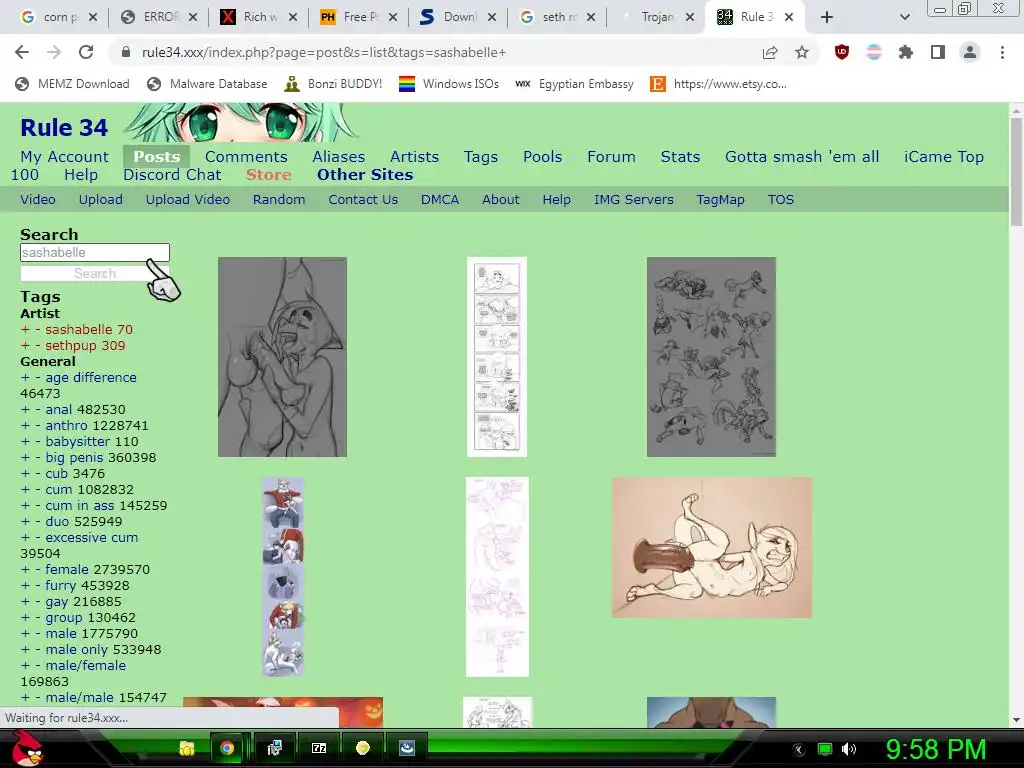Go back to the previous page
1024x768 pixels.
[x=22, y=52]
